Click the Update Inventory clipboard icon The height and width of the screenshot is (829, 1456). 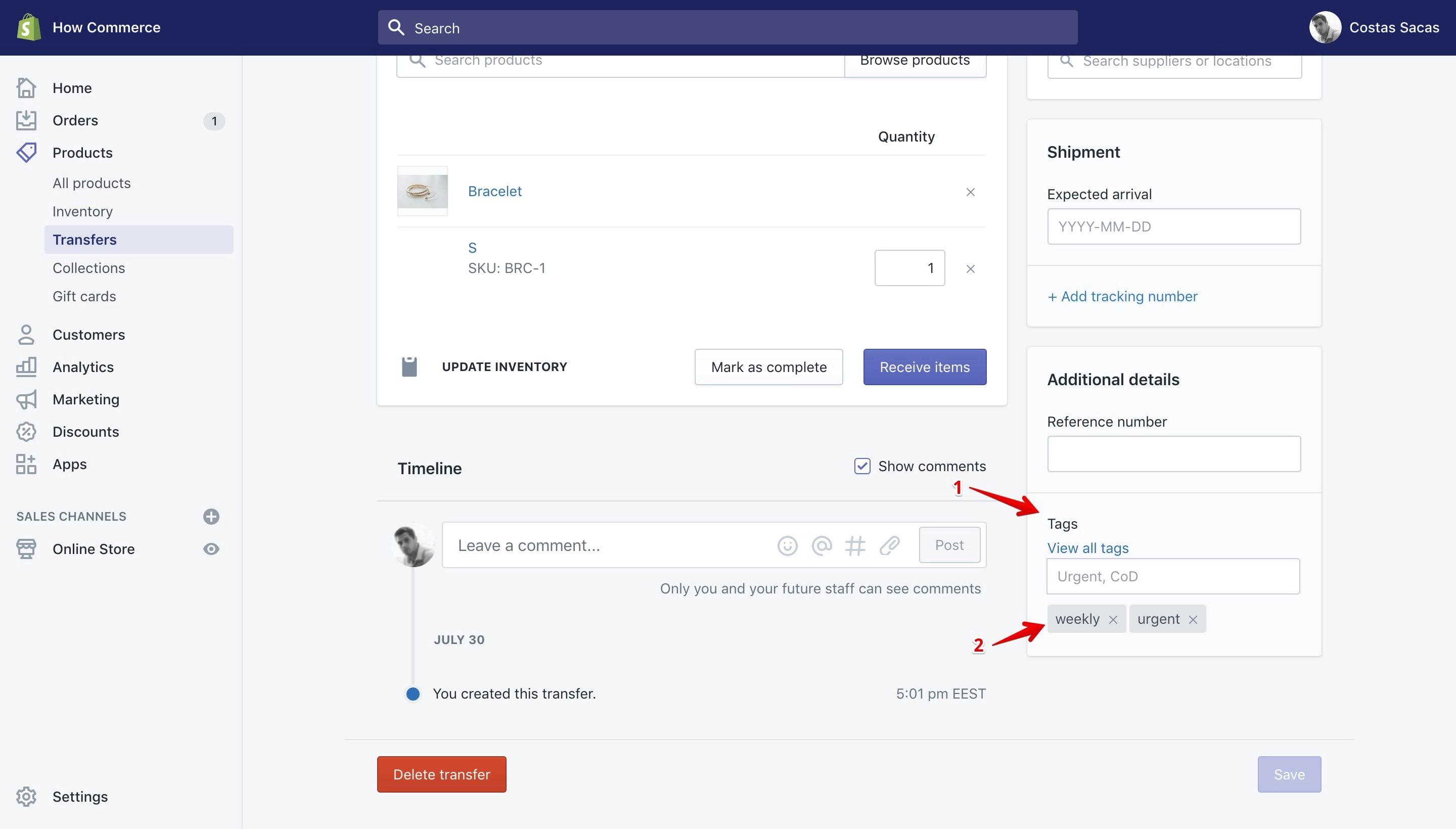(409, 366)
